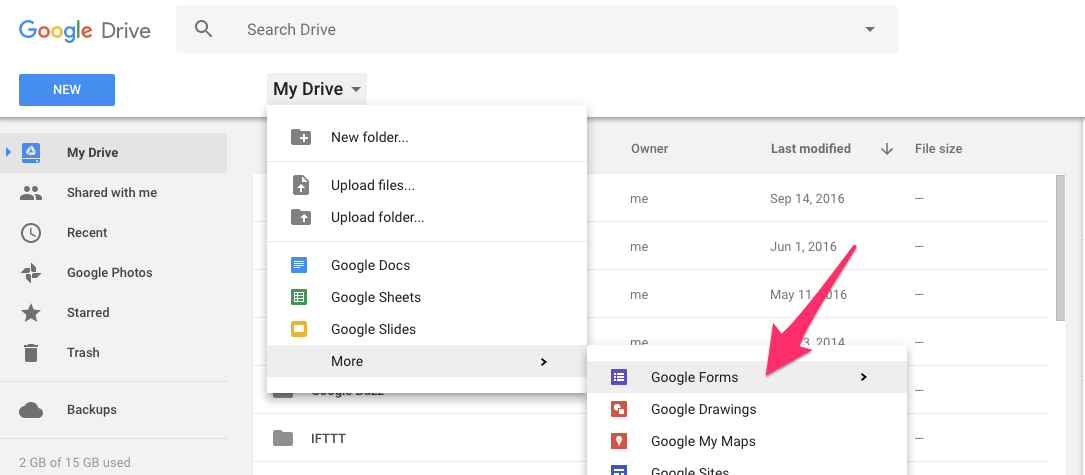Select Upload folder... menu entry
The image size is (1085, 475).
click(377, 217)
